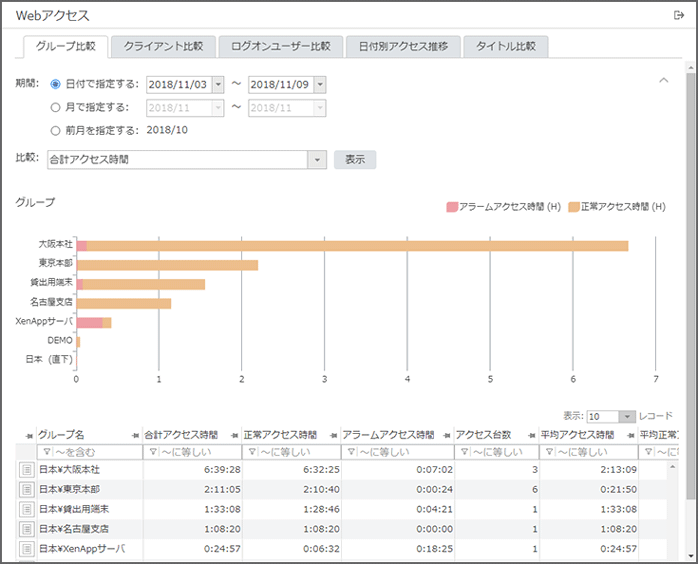Expand the 比較 合計アクセス時間 combo box
Screen dimensions: 698x564
tap(317, 159)
